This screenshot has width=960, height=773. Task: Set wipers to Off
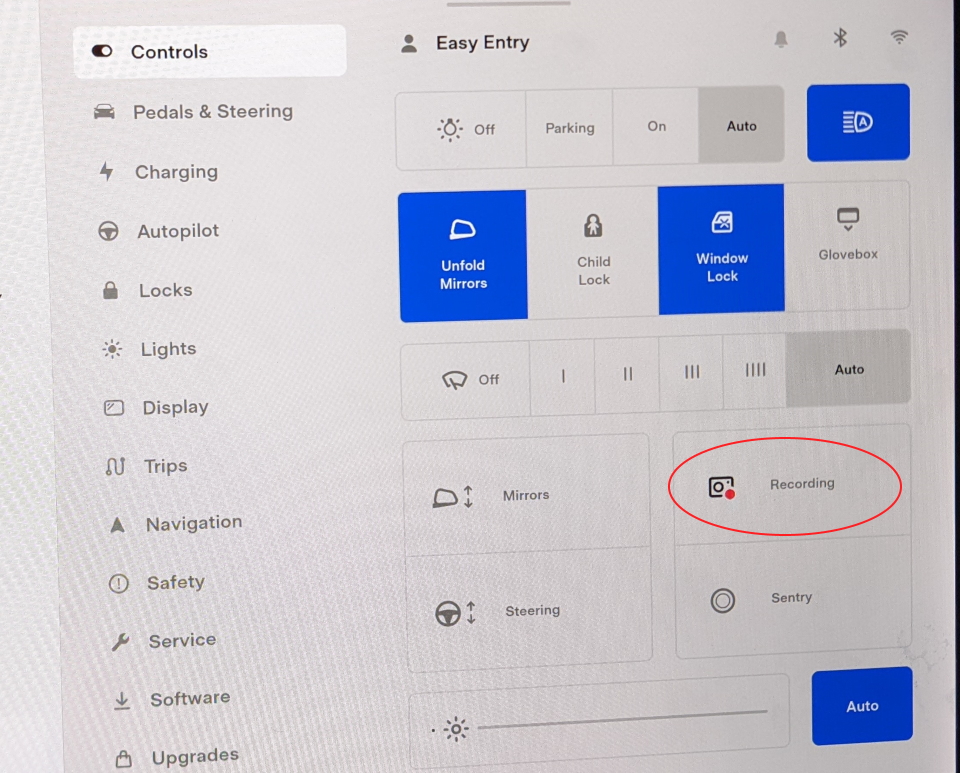[467, 379]
